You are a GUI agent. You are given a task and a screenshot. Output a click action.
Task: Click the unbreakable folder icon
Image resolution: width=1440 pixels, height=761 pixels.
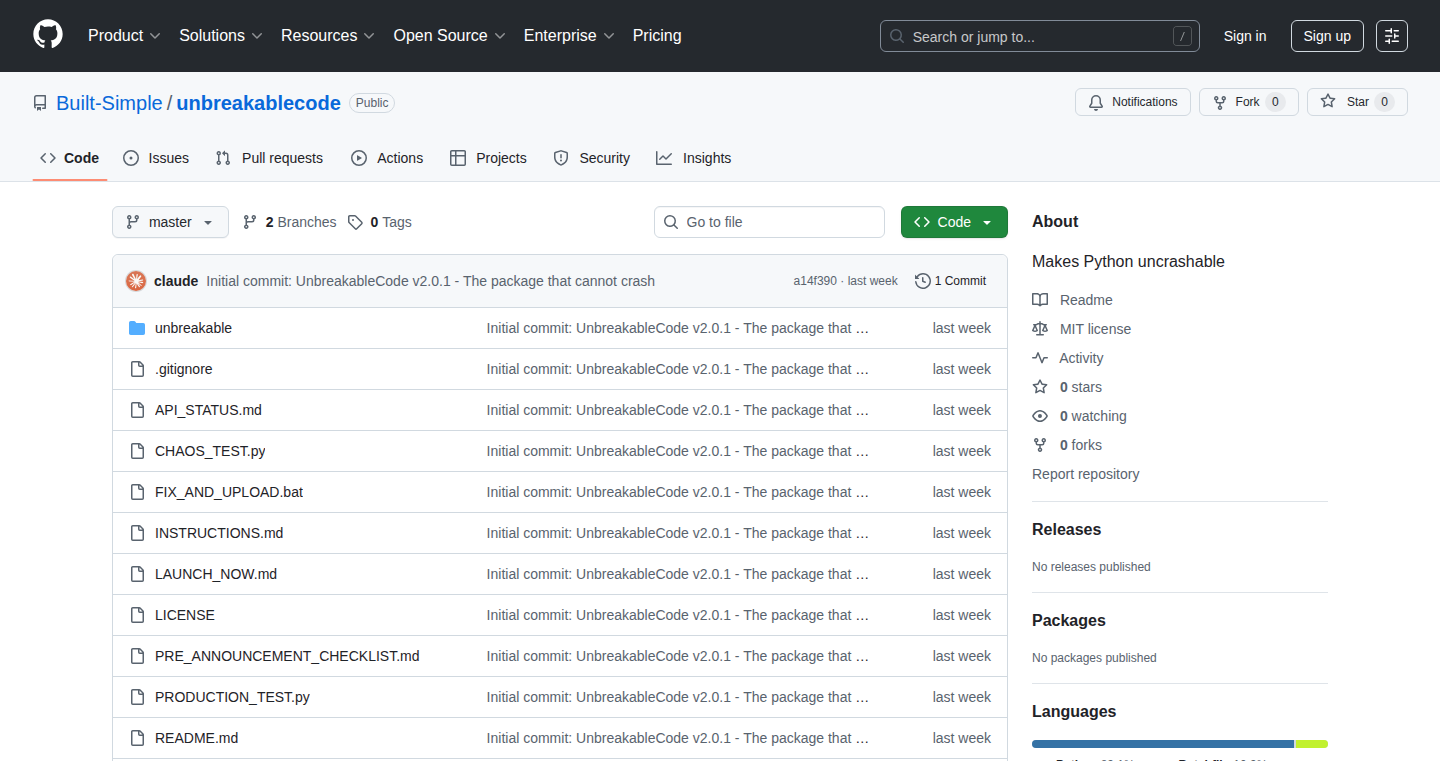pyautogui.click(x=137, y=328)
